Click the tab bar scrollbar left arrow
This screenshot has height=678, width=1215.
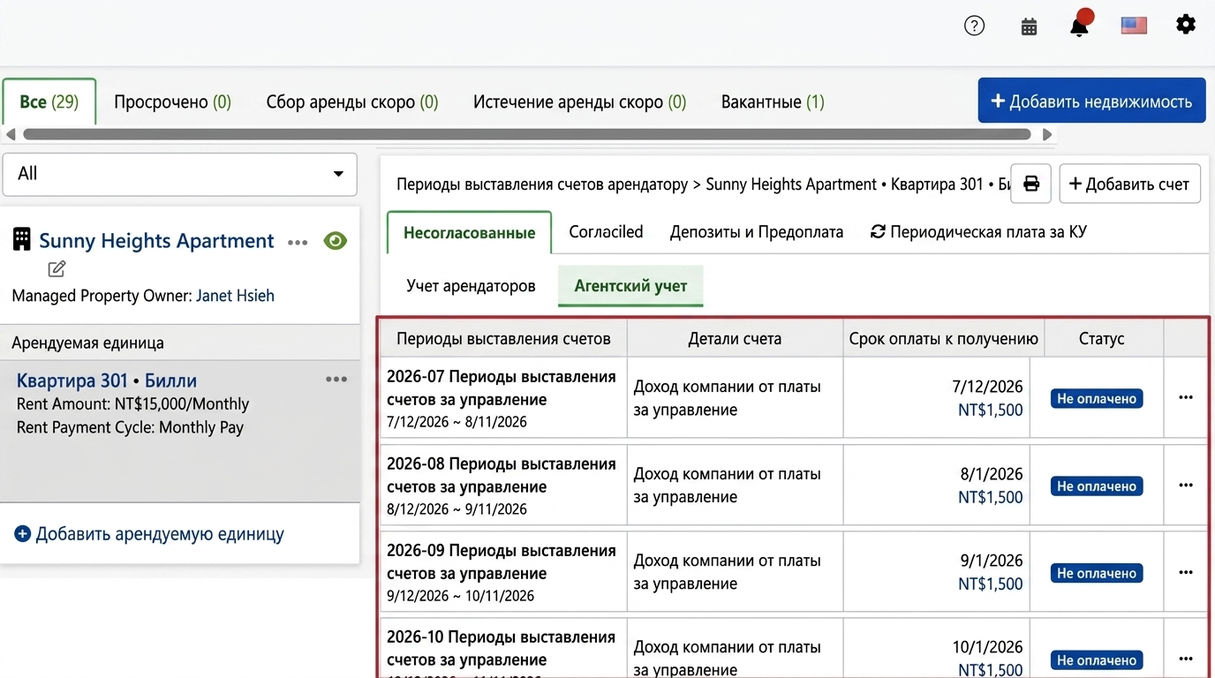(10, 134)
